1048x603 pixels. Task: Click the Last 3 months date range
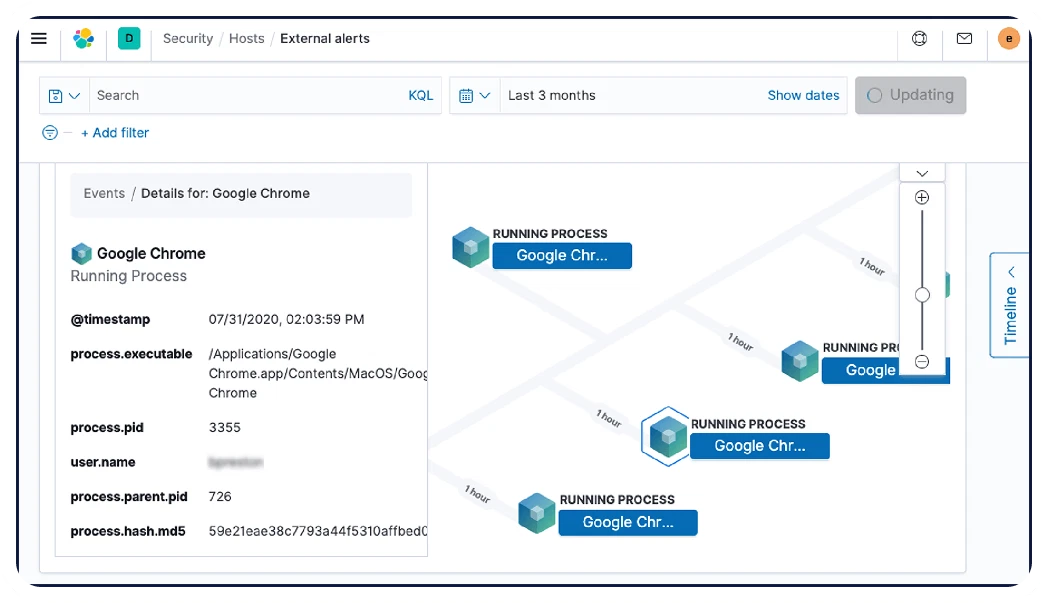point(551,96)
